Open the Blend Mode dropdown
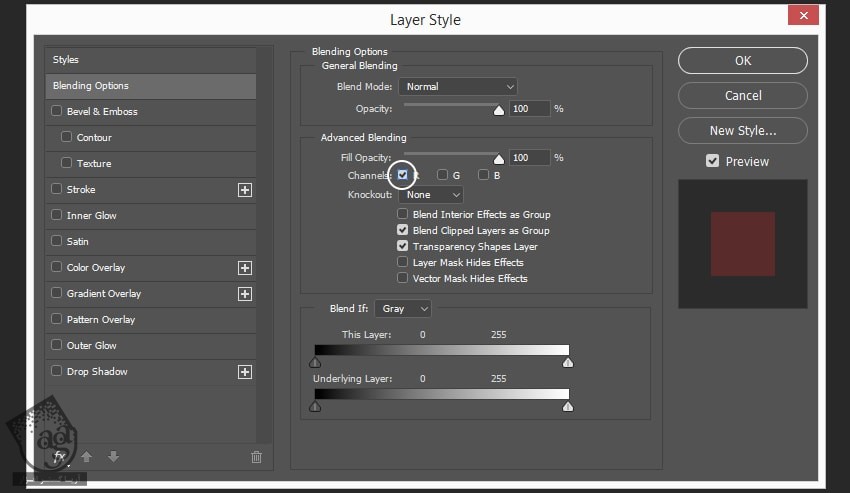 click(457, 87)
